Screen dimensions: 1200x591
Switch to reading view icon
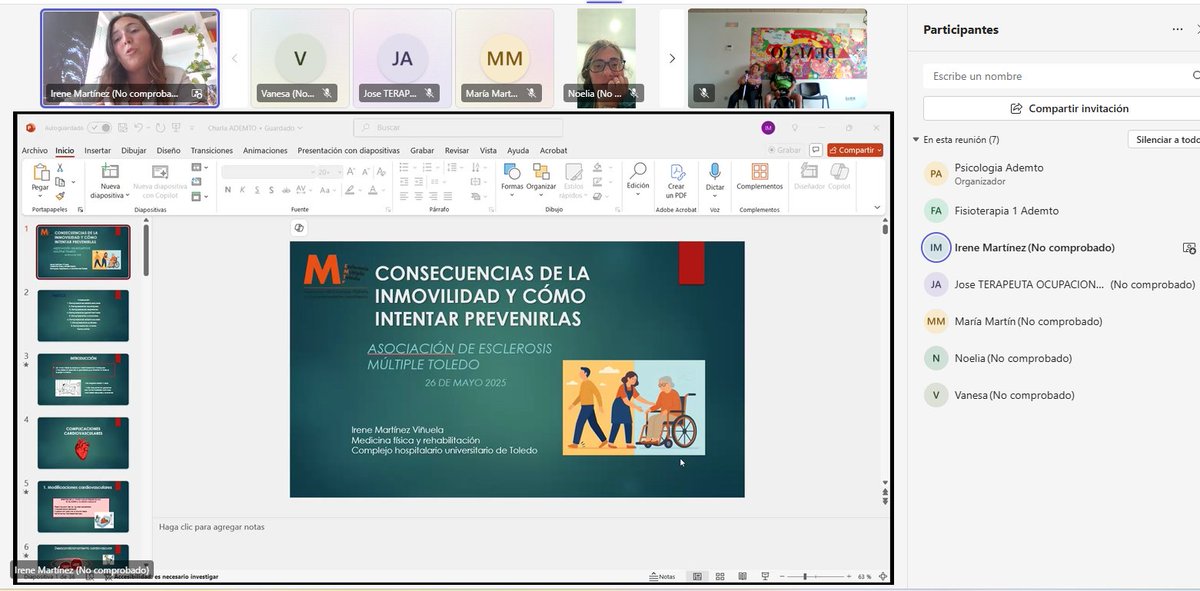(743, 577)
